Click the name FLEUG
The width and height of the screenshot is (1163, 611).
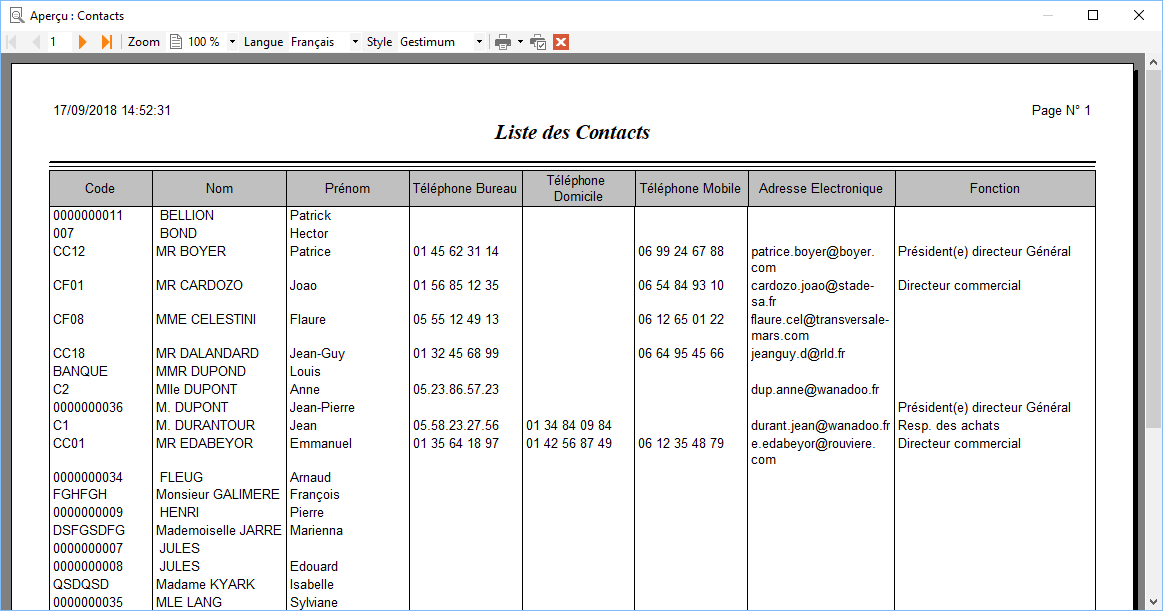[x=181, y=478]
